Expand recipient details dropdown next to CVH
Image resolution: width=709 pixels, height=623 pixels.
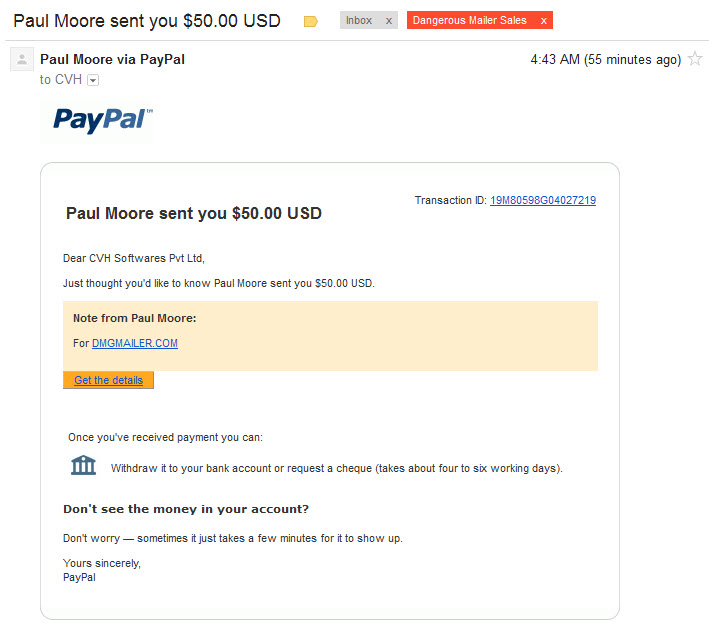coord(93,80)
